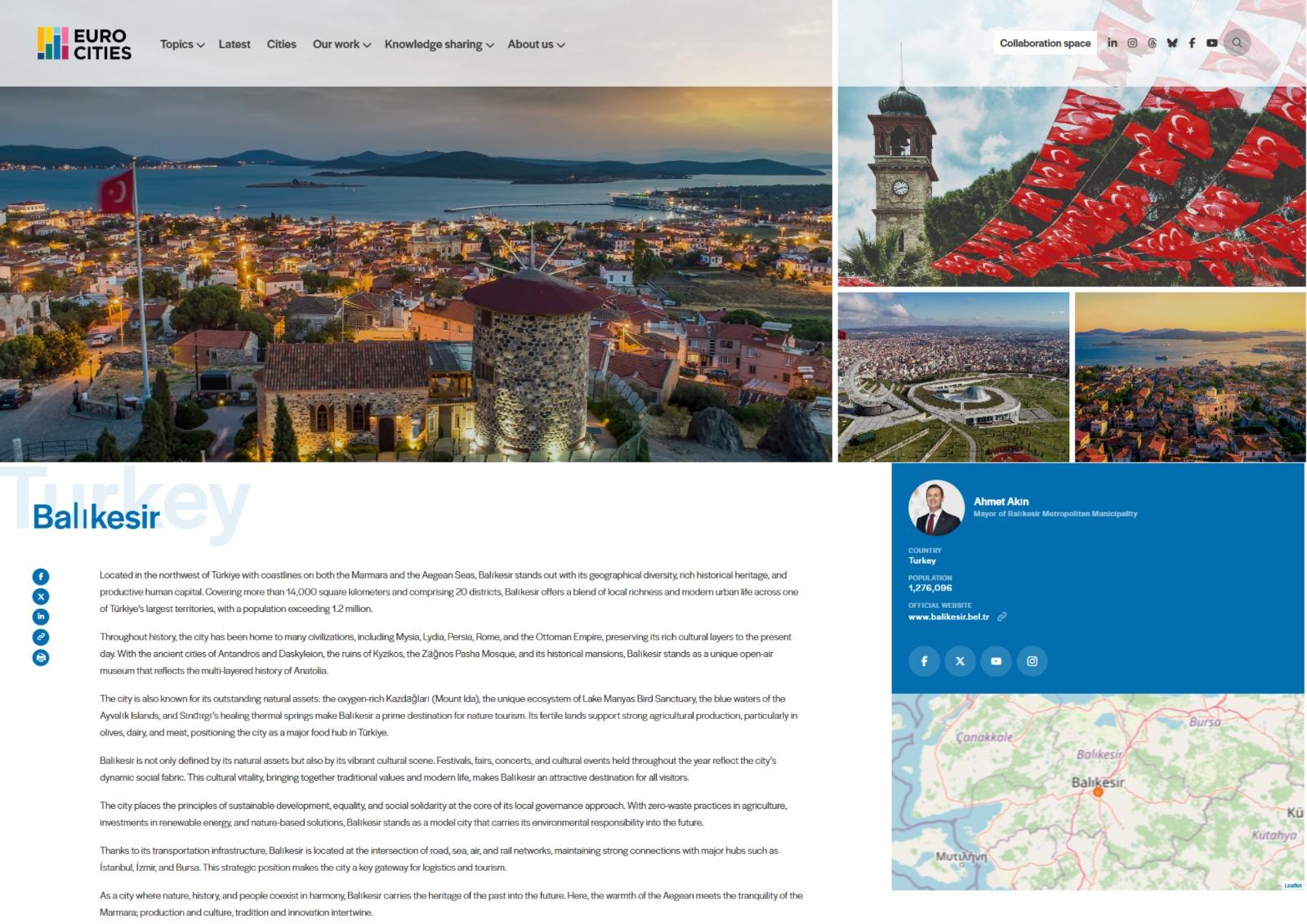1307x924 pixels.
Task: Expand the About us menu
Action: pos(536,45)
